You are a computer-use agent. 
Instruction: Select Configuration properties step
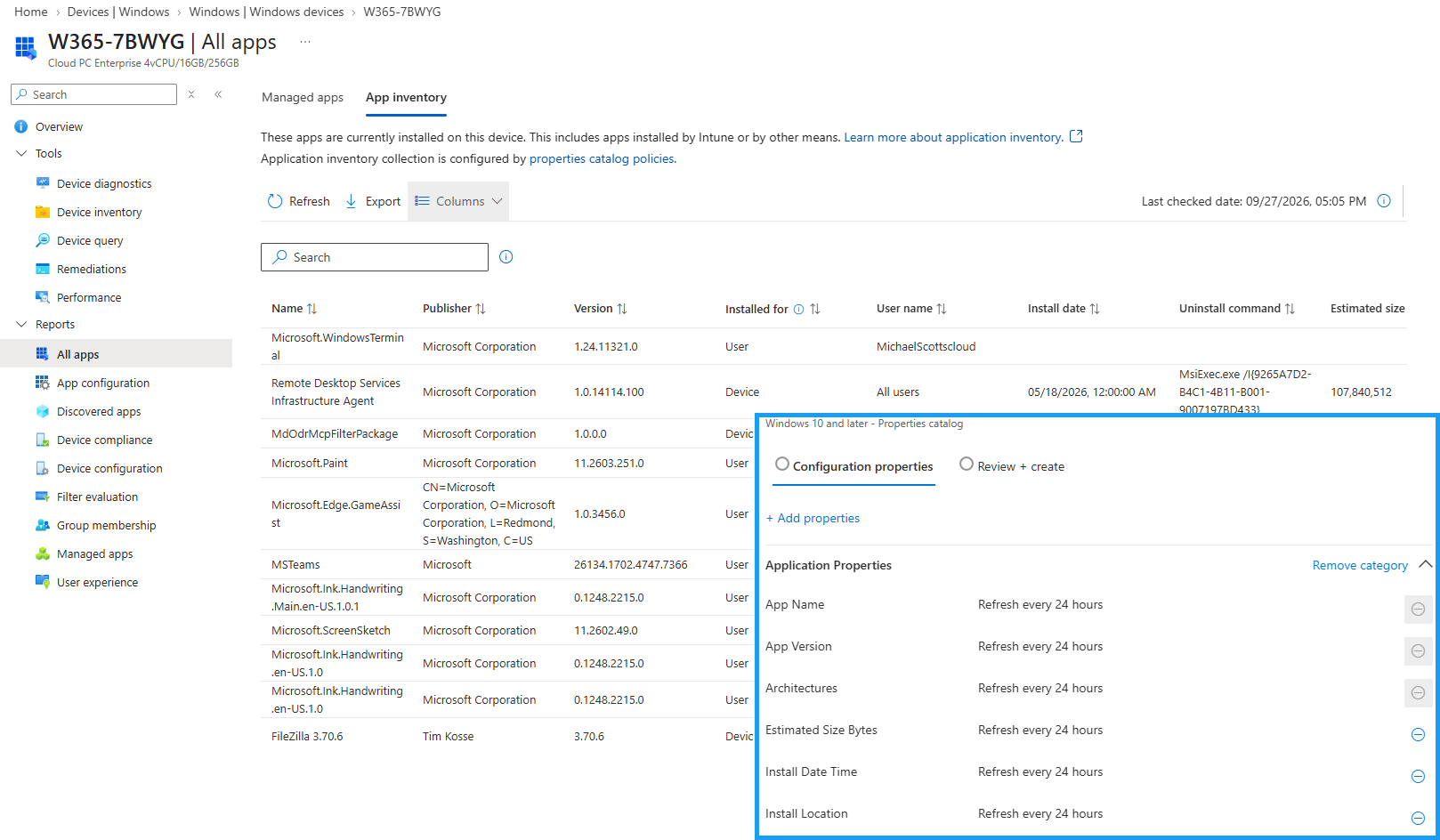point(853,465)
